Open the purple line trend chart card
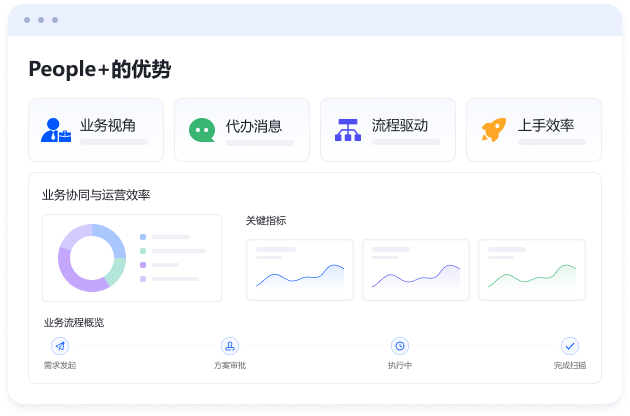 click(x=416, y=270)
